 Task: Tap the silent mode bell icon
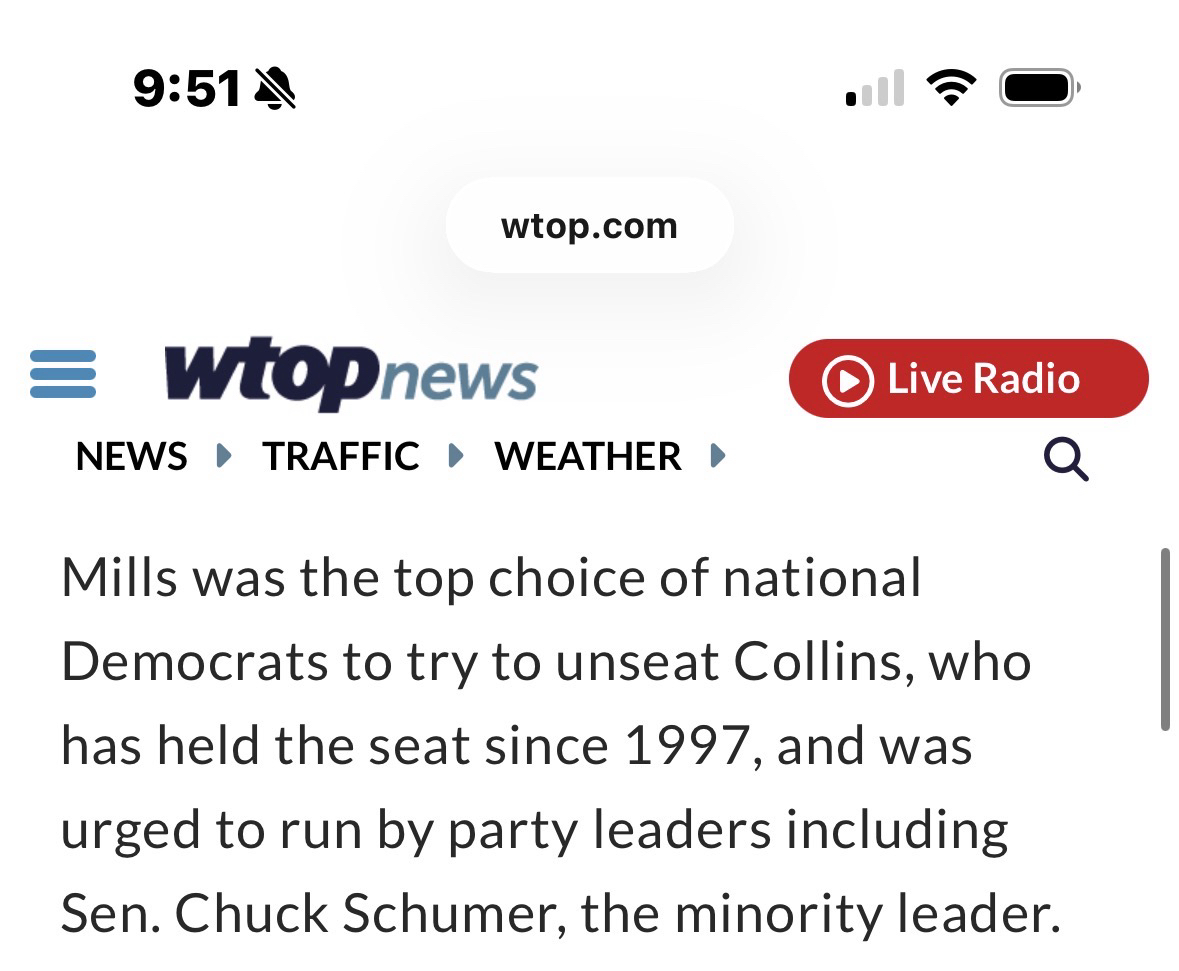(275, 90)
